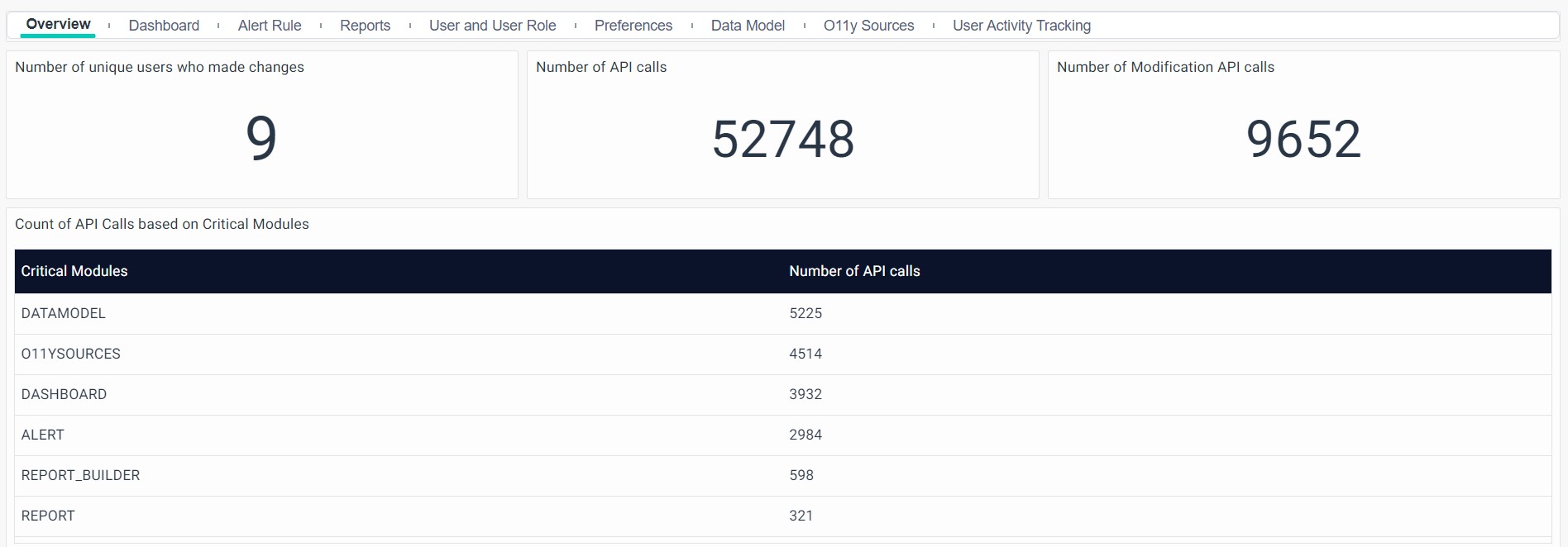Open the User and User Role tab
The height and width of the screenshot is (547, 1568).
[x=492, y=26]
